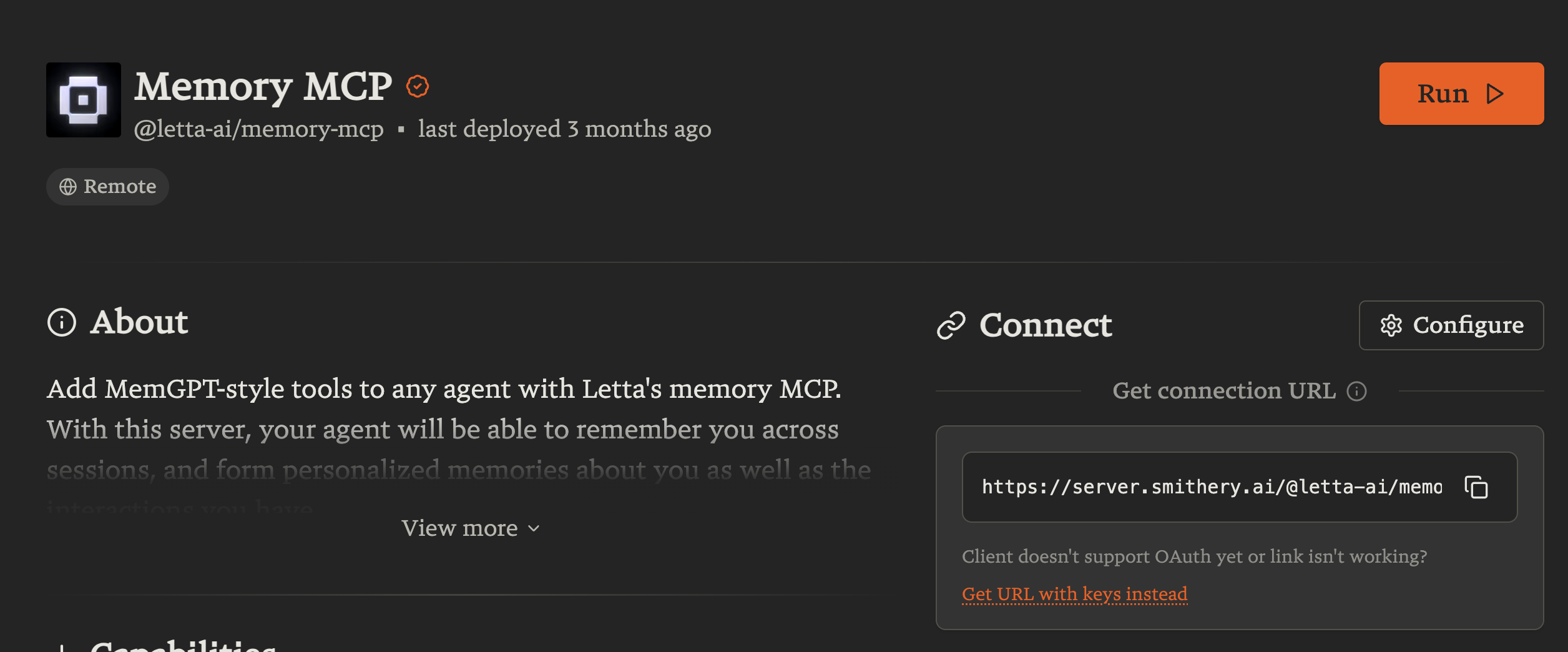Click the globe icon on the Remote badge
The image size is (1568, 652).
(x=69, y=186)
